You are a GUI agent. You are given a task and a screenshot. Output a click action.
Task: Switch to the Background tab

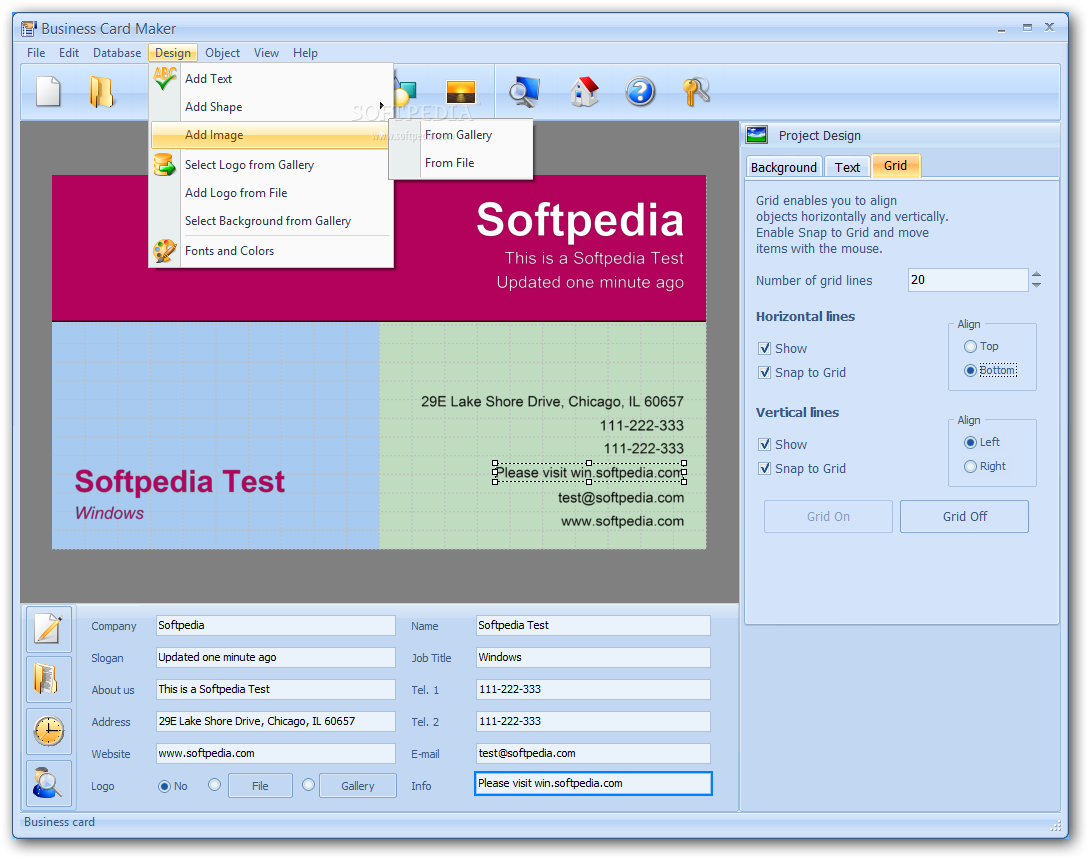pos(783,167)
